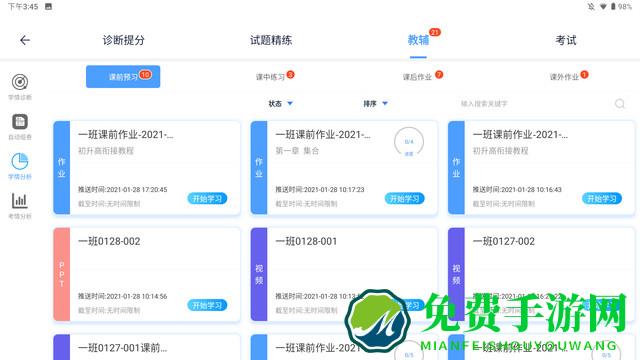Open the 一班0127-002 video card title
This screenshot has width=640, height=360.
coord(504,241)
